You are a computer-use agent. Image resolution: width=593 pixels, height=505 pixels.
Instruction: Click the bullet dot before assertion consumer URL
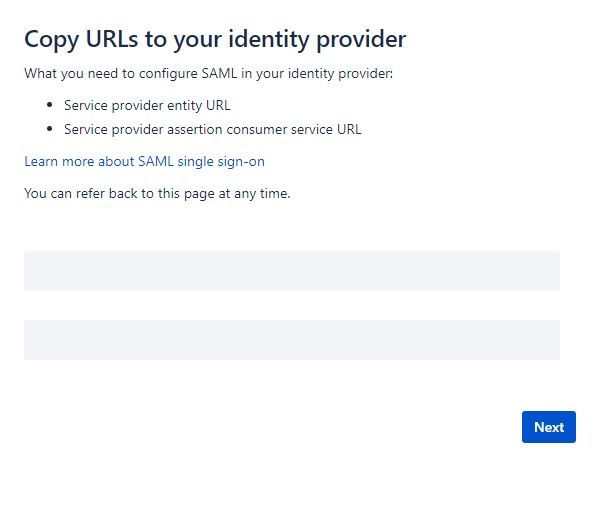[x=50, y=129]
